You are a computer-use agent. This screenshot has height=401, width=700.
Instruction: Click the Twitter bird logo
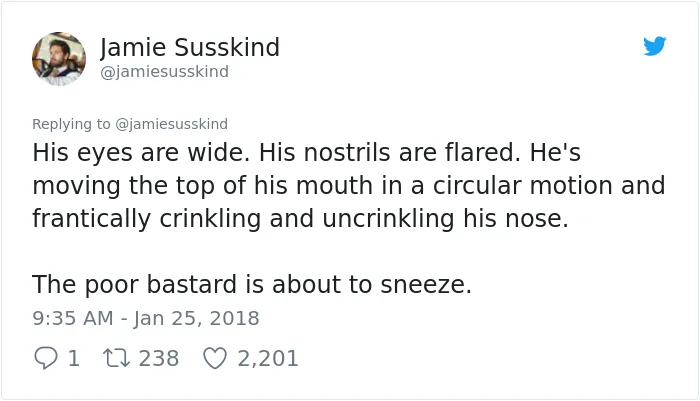pyautogui.click(x=654, y=46)
